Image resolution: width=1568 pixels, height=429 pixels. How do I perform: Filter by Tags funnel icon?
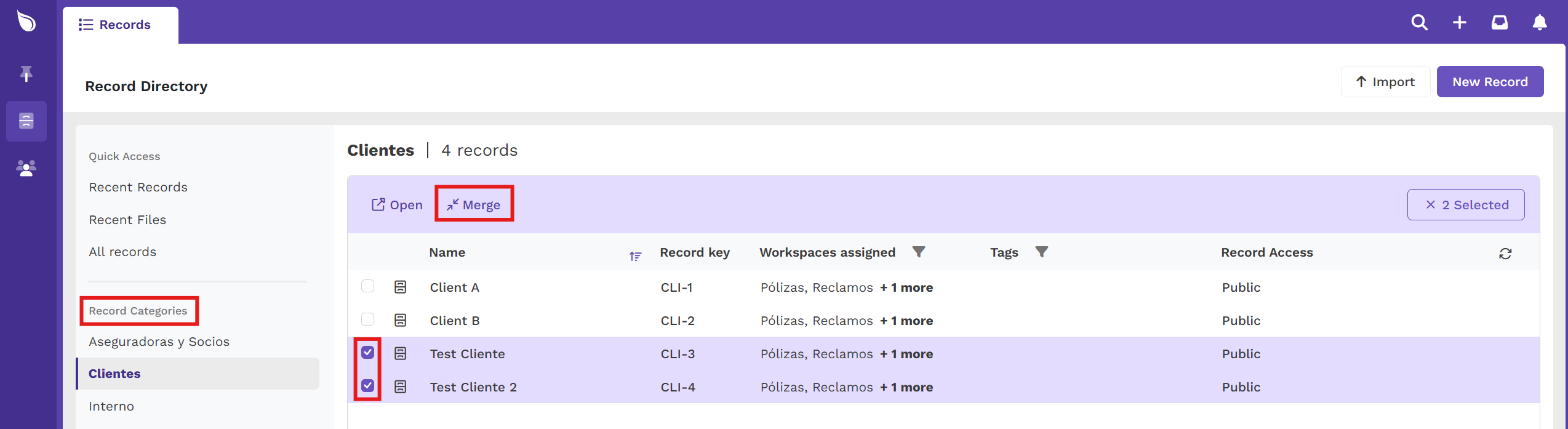1041,252
